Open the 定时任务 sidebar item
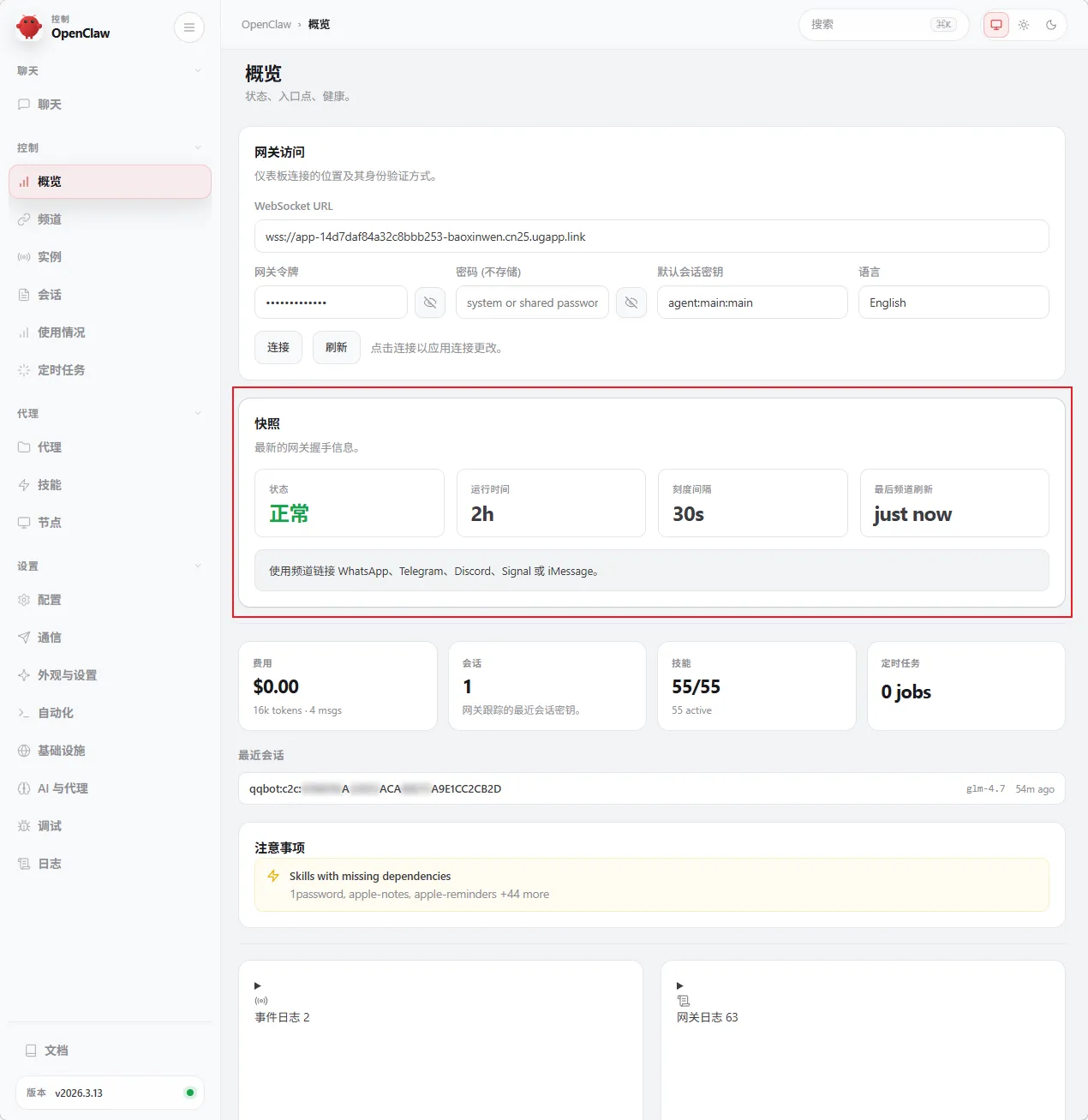Image resolution: width=1088 pixels, height=1120 pixels. (61, 370)
